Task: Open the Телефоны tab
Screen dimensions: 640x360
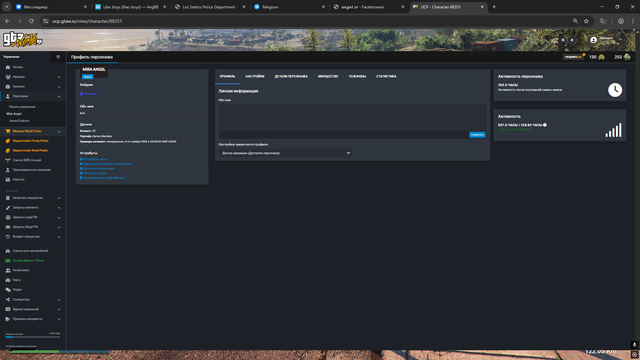Action: pyautogui.click(x=357, y=76)
